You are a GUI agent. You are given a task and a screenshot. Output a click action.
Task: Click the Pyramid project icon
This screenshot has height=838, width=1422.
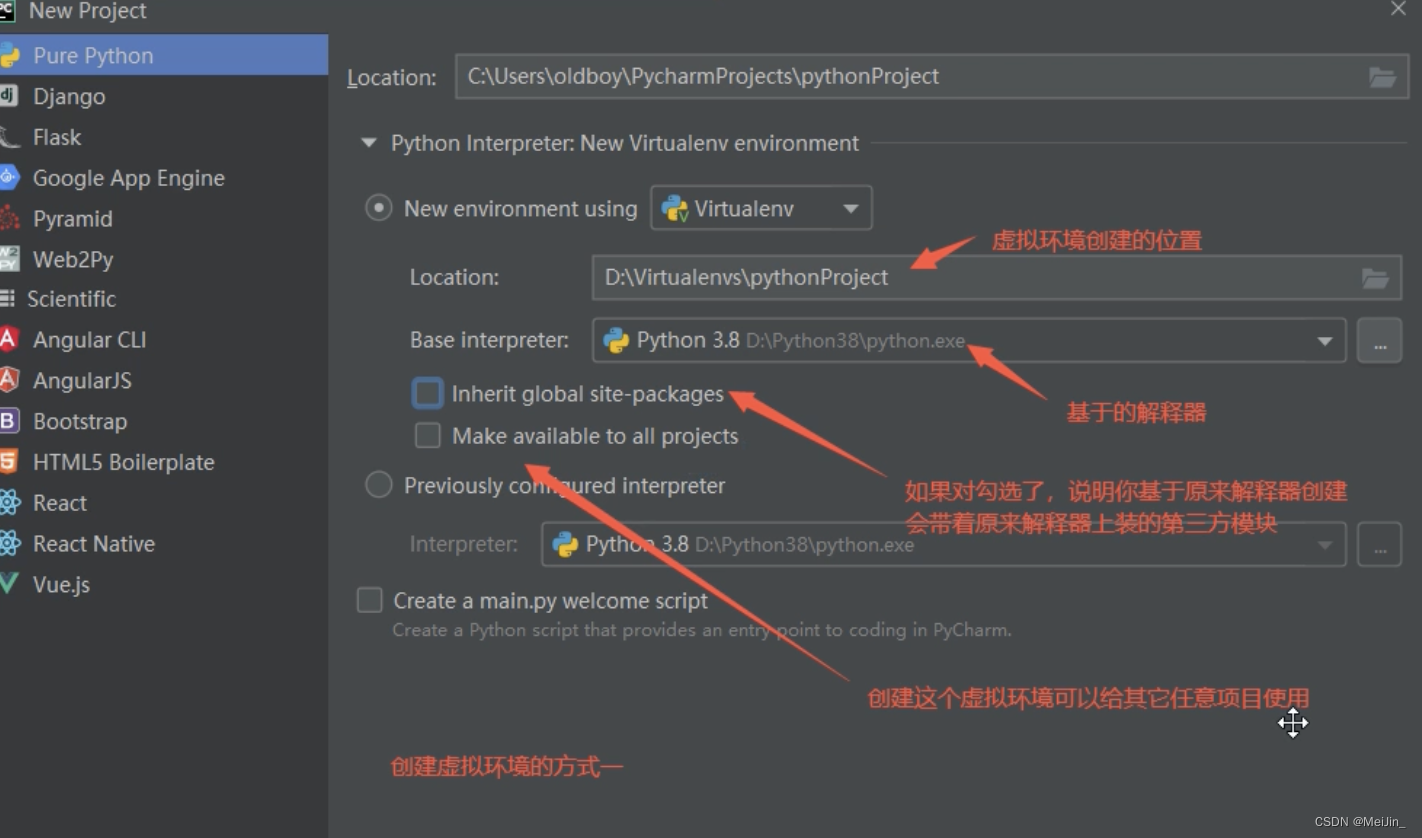pyautogui.click(x=9, y=218)
